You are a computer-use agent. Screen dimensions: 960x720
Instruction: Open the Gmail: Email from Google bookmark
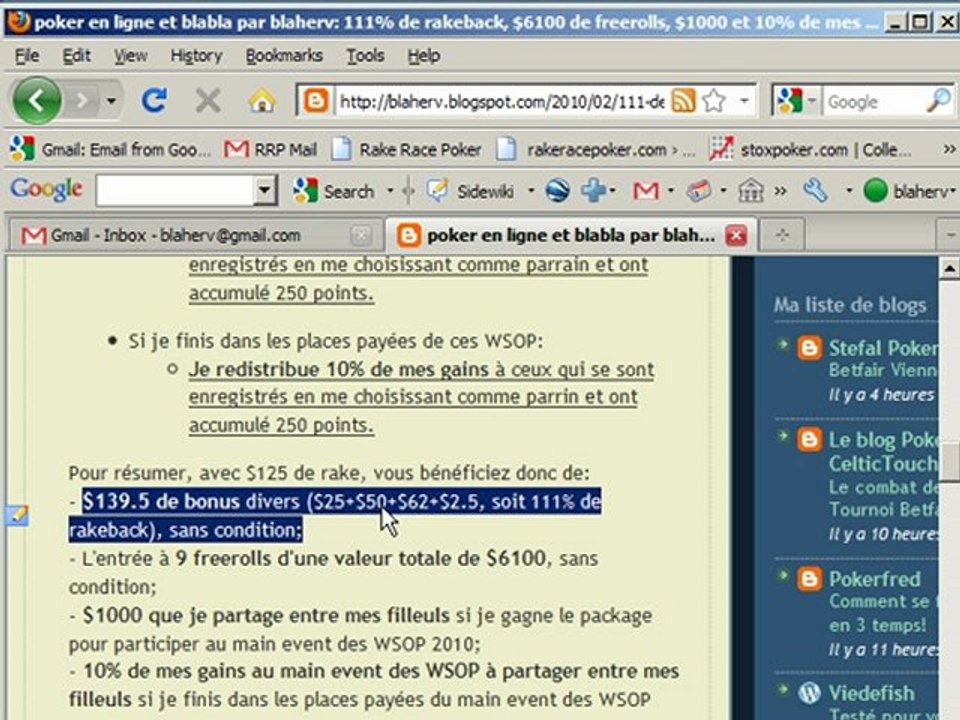pyautogui.click(x=111, y=149)
